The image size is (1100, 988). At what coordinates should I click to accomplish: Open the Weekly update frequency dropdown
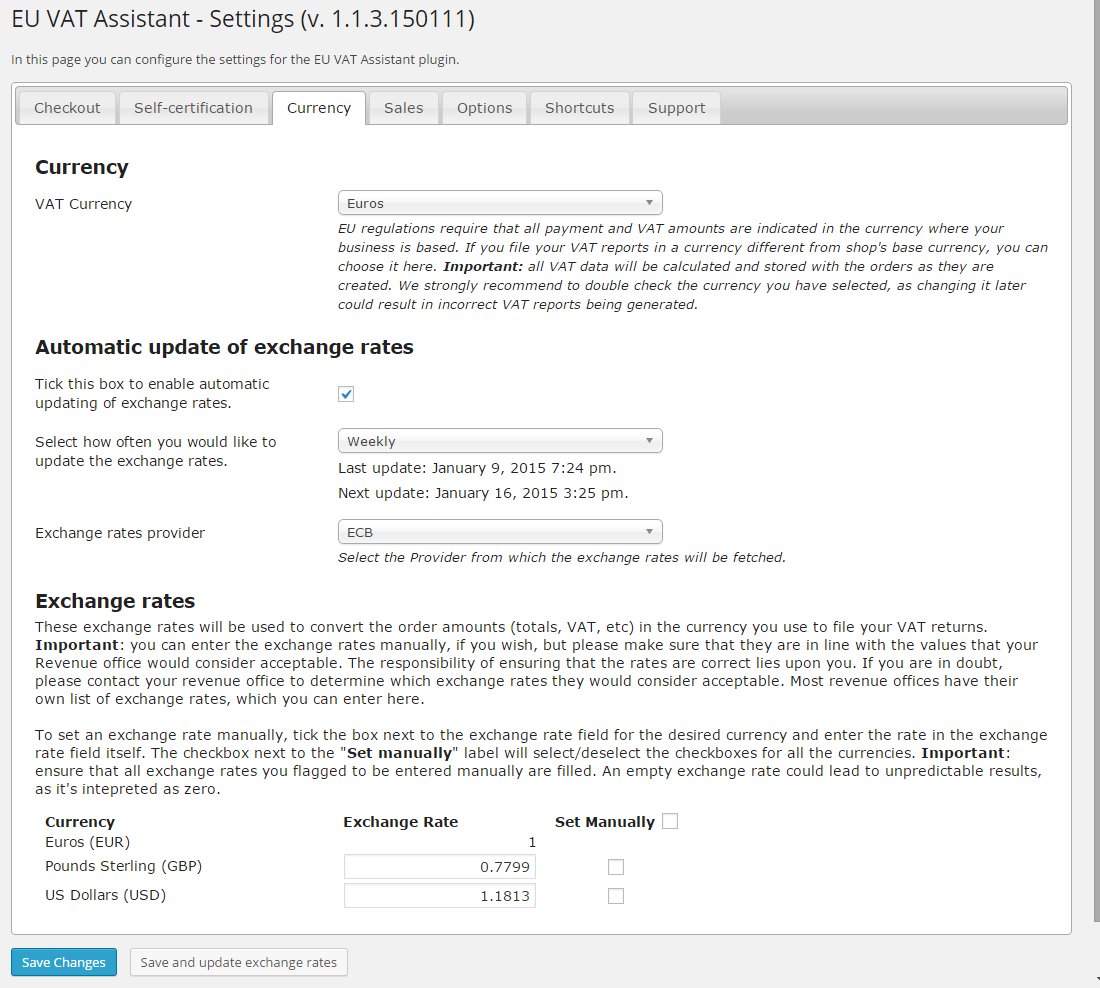coord(500,441)
